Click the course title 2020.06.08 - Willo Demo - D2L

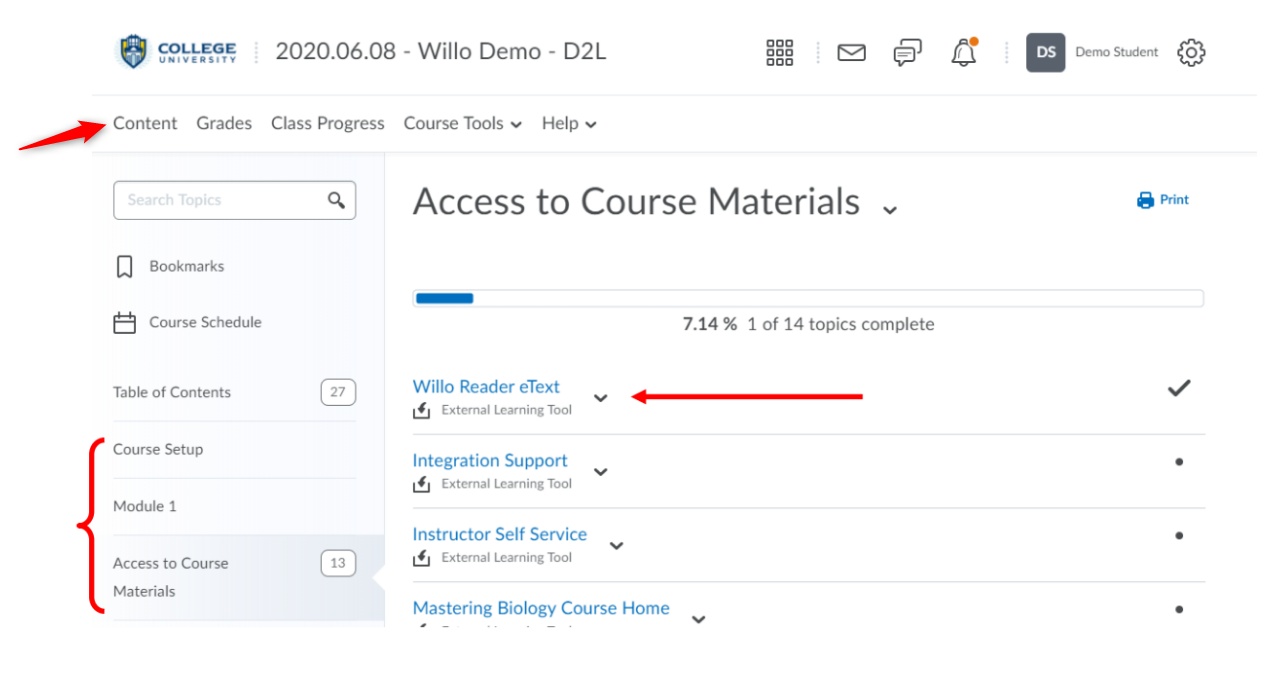[x=441, y=52]
